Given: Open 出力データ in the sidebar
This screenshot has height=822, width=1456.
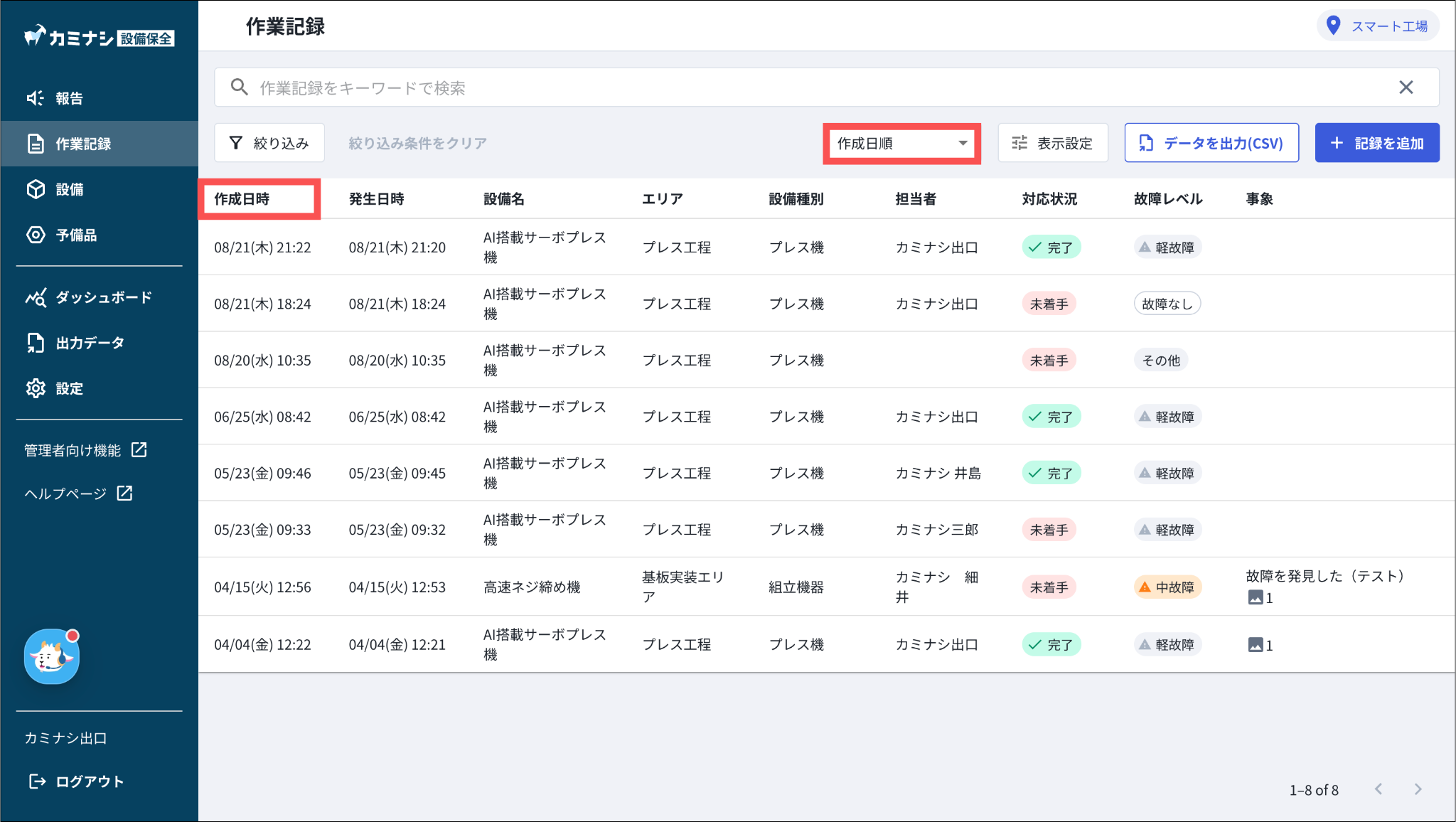Looking at the screenshot, I should (x=89, y=343).
